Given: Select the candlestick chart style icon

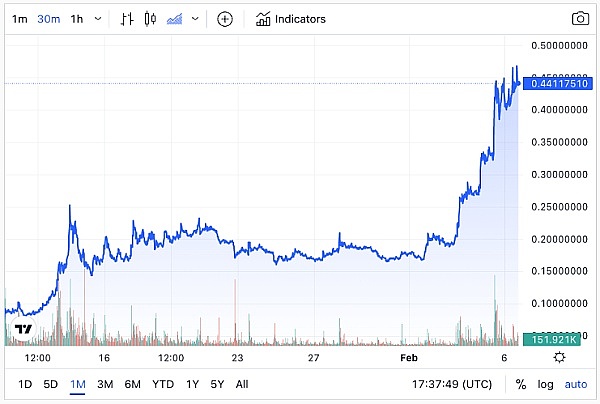Looking at the screenshot, I should click(150, 19).
